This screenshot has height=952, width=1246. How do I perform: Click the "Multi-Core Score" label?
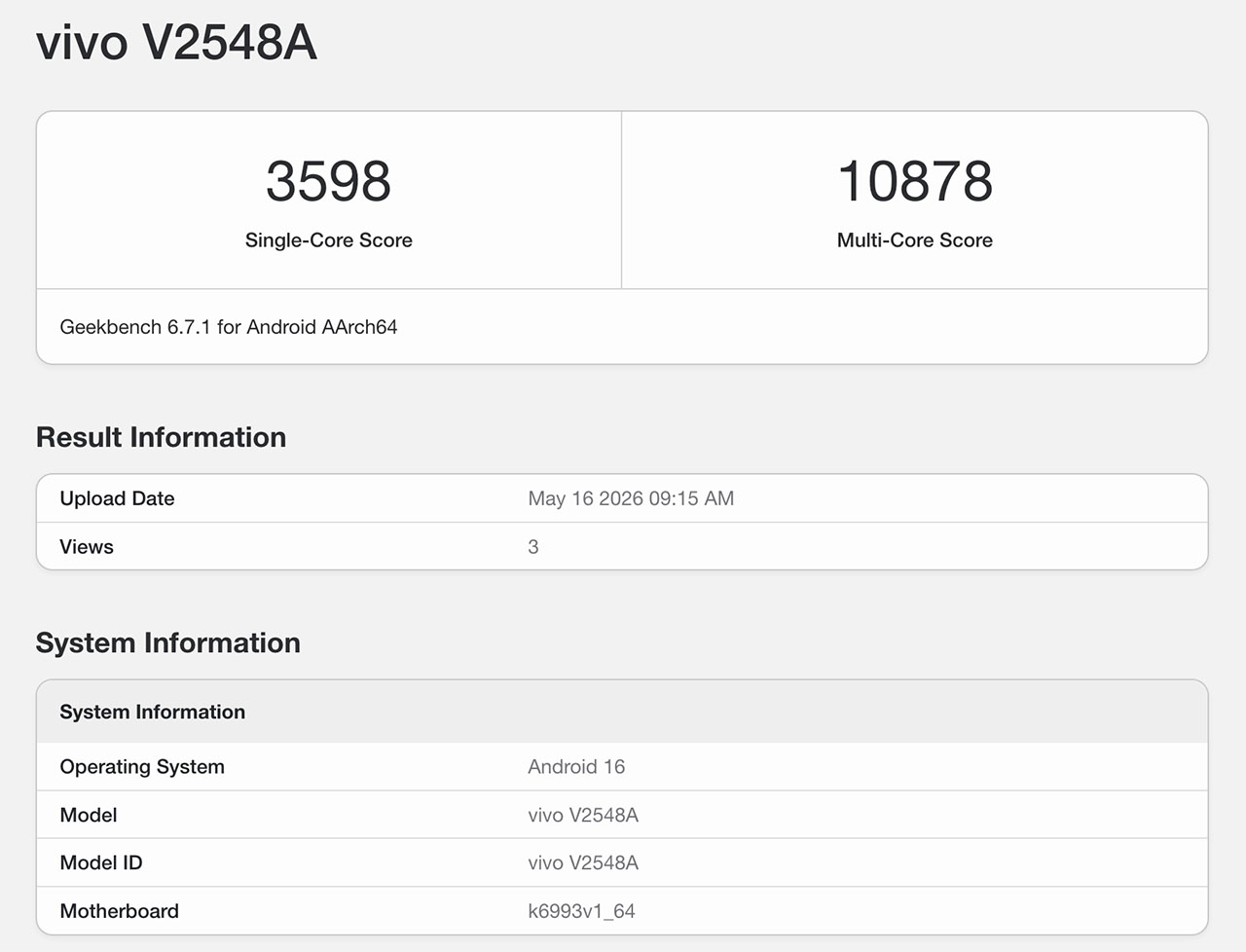[x=915, y=240]
